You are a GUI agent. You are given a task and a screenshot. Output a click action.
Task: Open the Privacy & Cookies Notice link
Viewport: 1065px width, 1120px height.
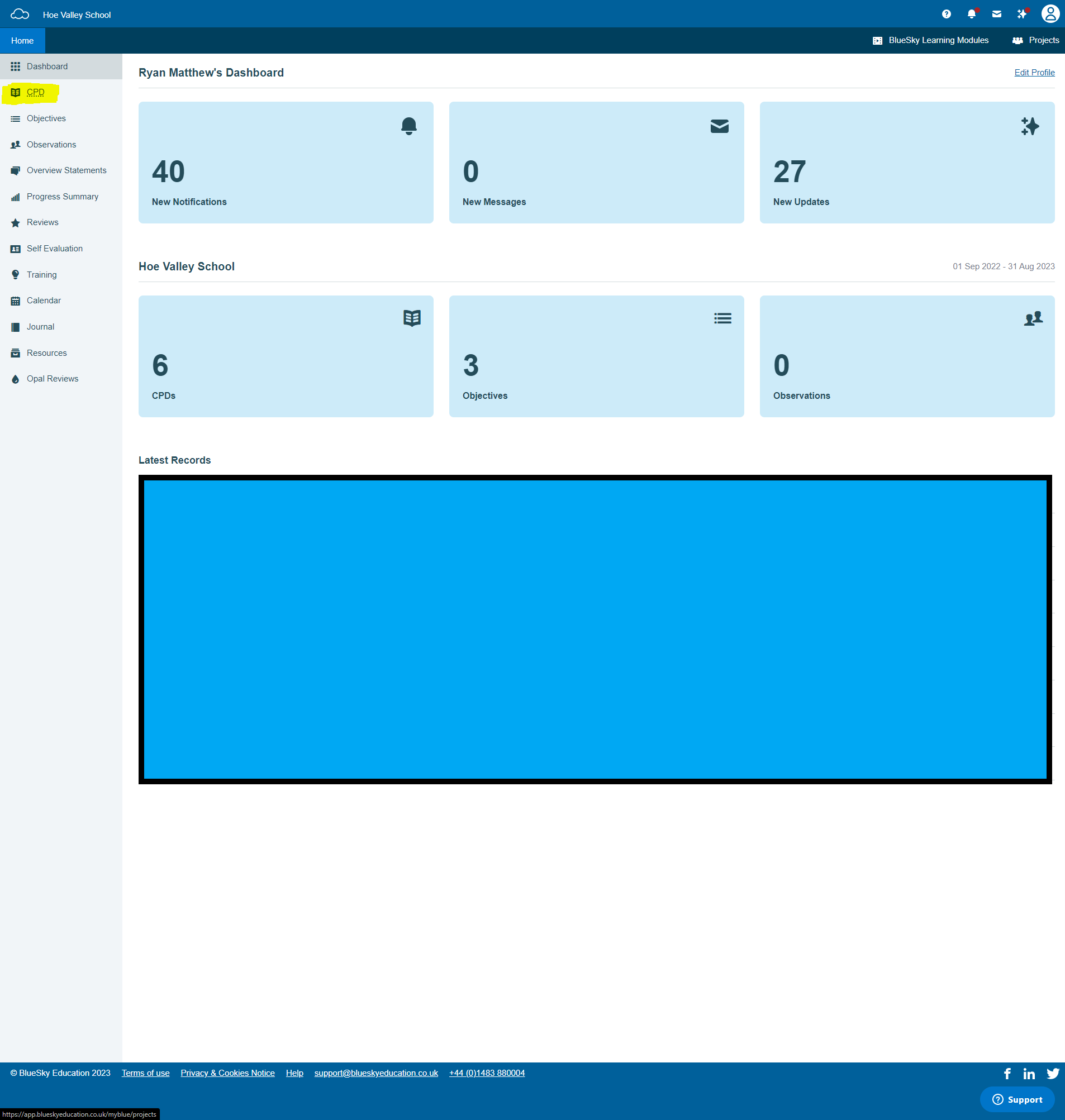click(227, 1073)
